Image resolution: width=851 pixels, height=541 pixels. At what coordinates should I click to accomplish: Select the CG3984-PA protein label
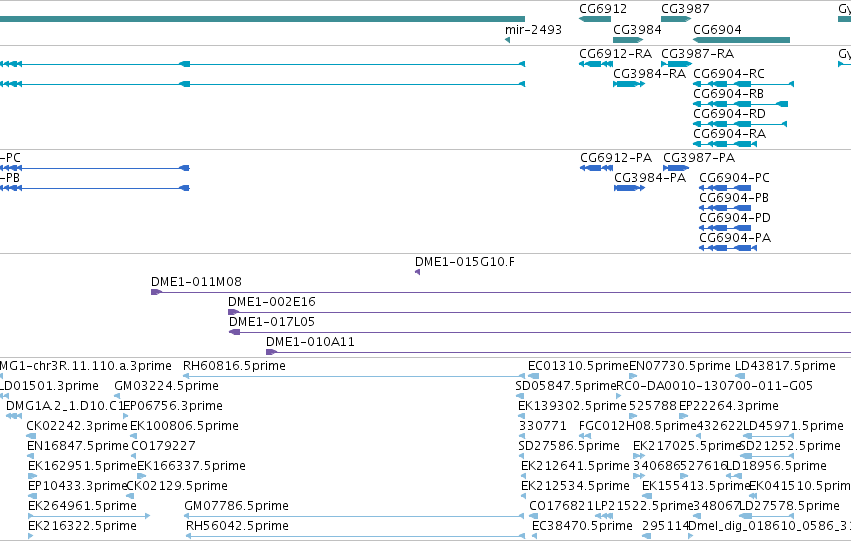[x=650, y=178]
